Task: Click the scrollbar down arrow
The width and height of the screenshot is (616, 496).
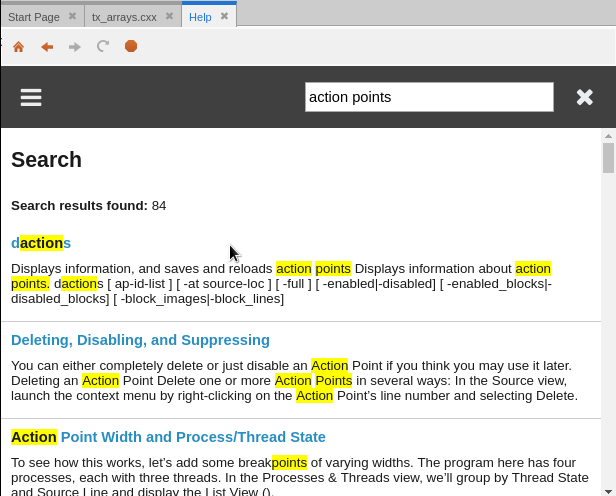Action: [x=608, y=489]
